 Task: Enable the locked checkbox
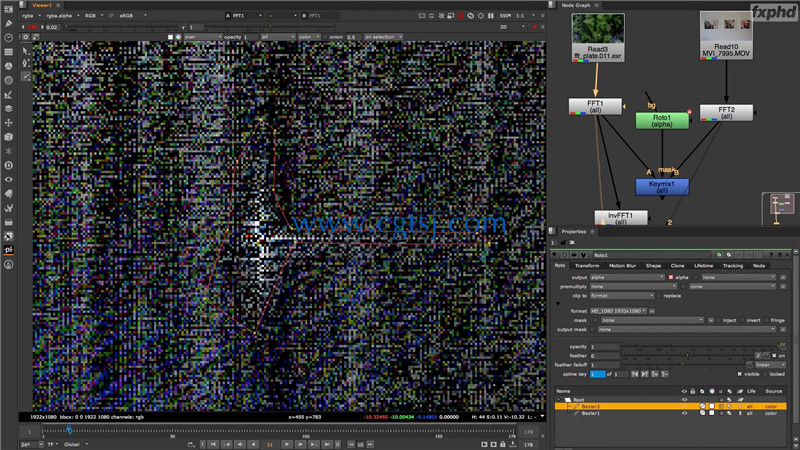765,374
